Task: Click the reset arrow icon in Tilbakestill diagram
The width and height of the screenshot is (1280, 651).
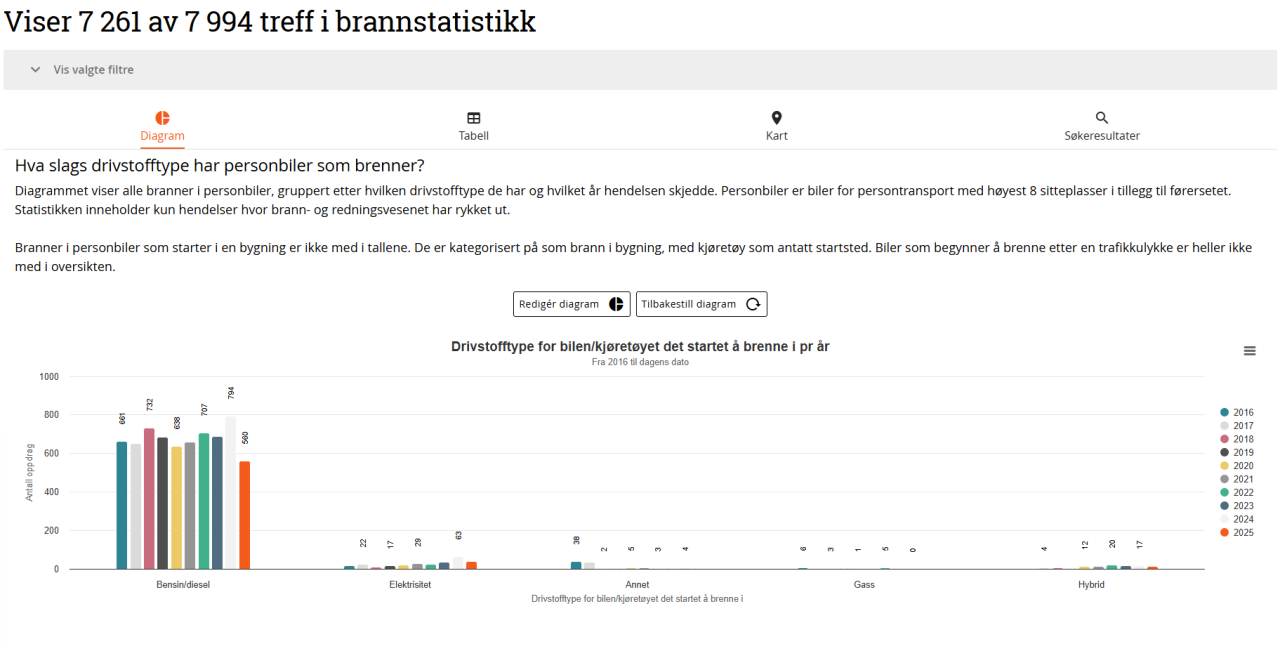Action: pyautogui.click(x=753, y=304)
